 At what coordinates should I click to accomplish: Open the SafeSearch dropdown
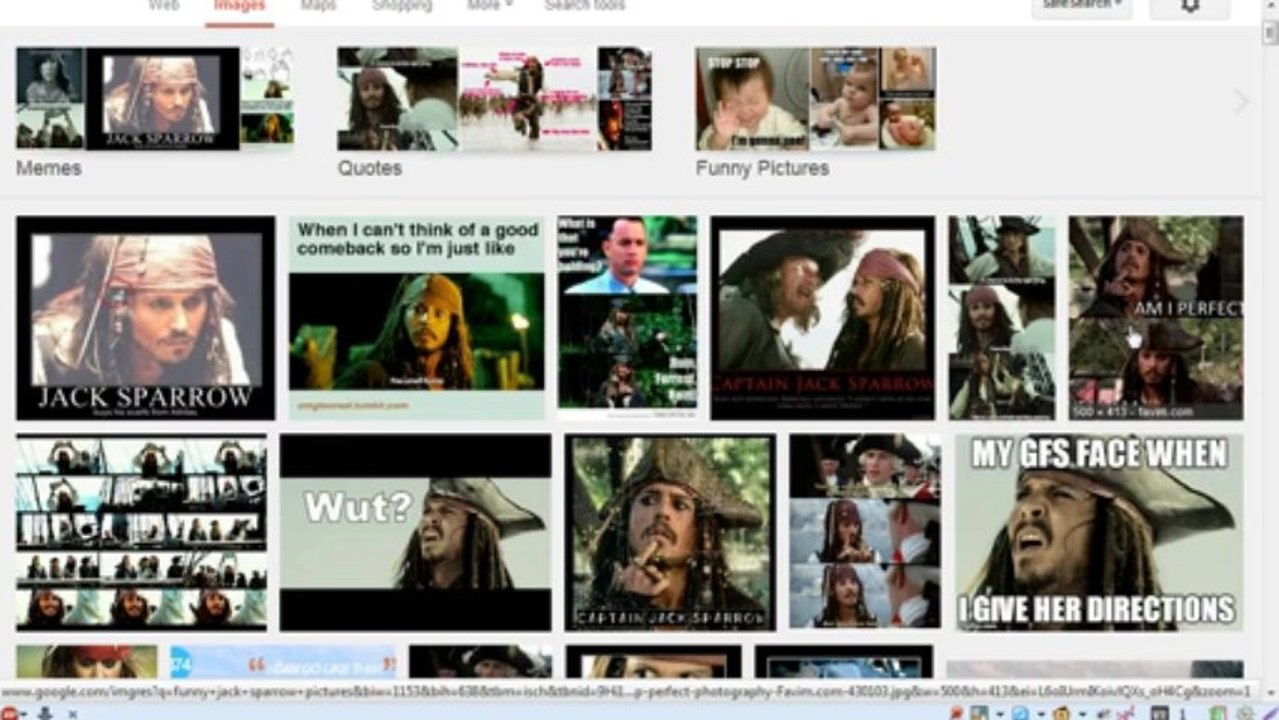point(1082,6)
